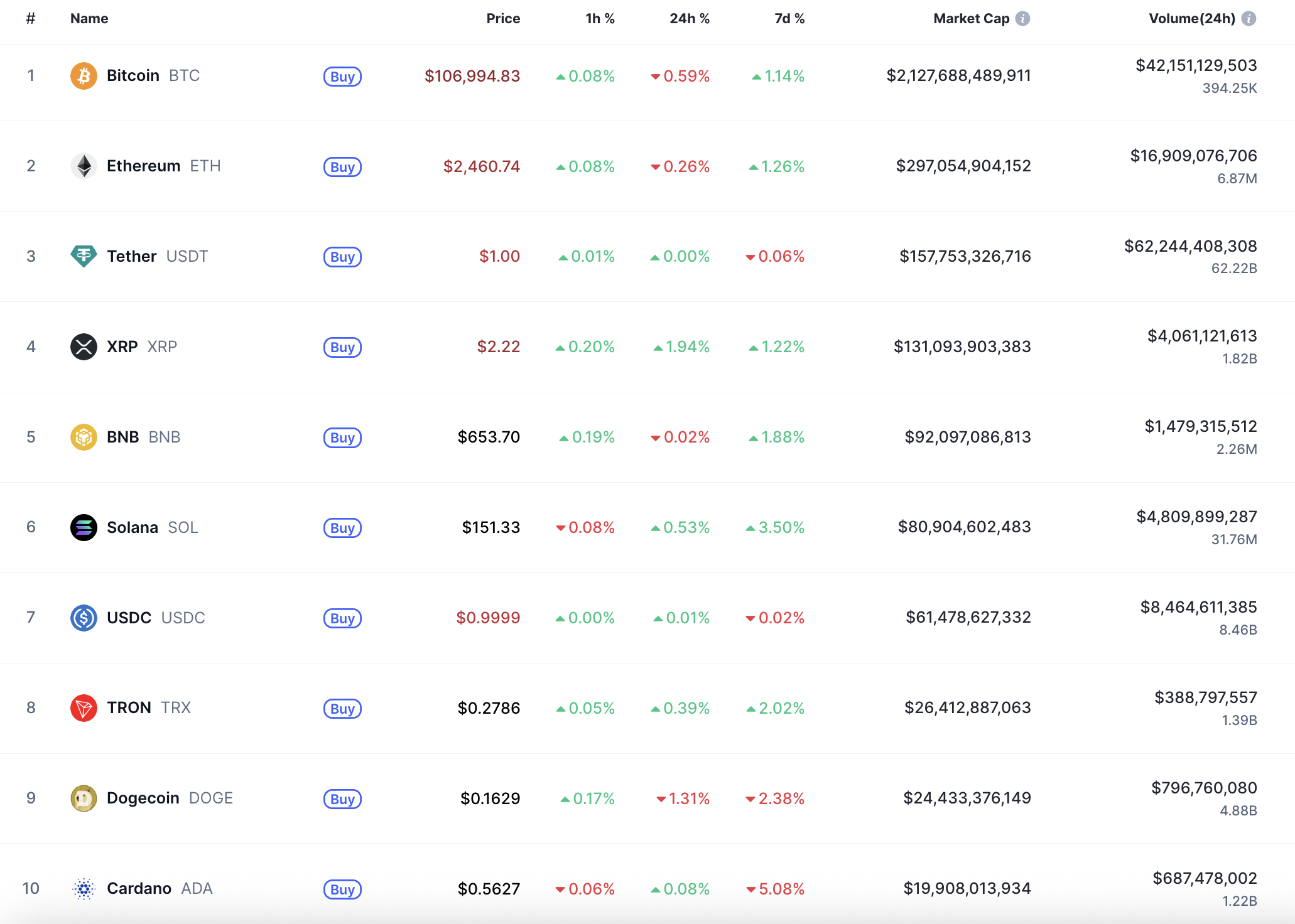Click the Bitcoin coin logo

pos(84,76)
